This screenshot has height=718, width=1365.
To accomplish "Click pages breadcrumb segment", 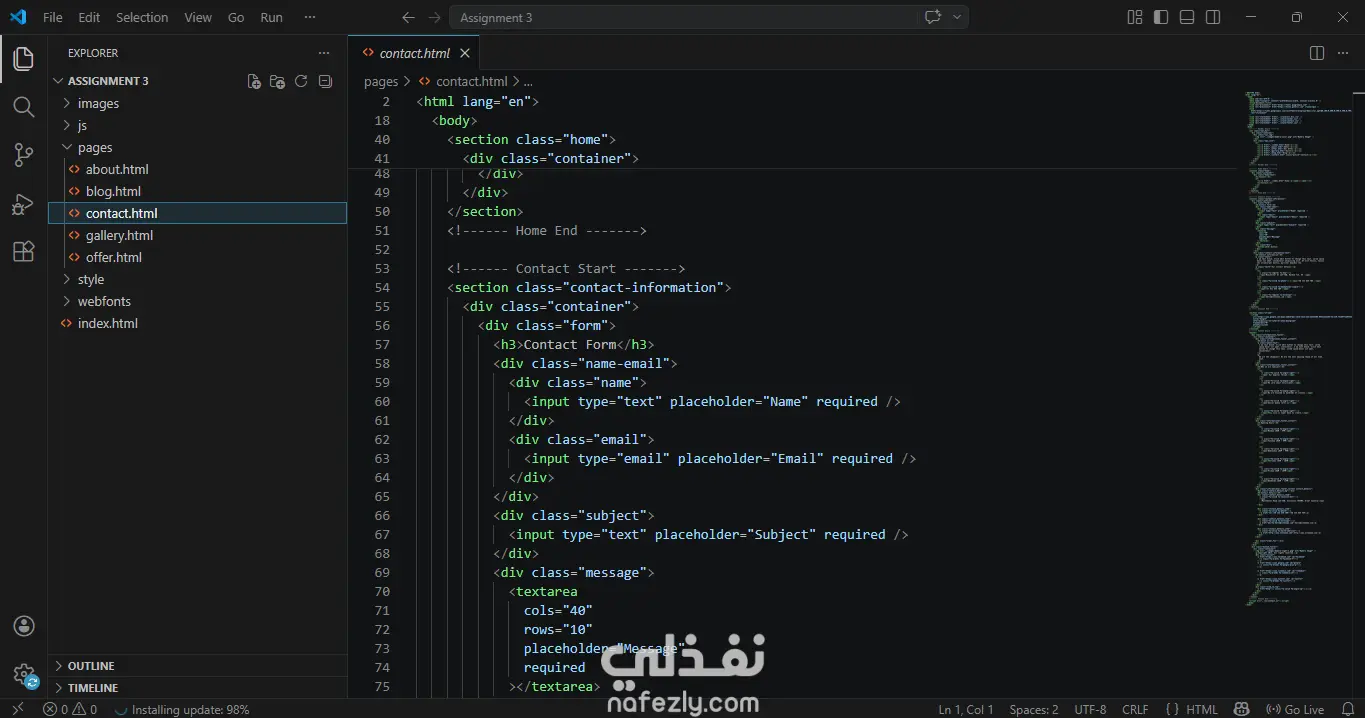I will click(x=381, y=81).
